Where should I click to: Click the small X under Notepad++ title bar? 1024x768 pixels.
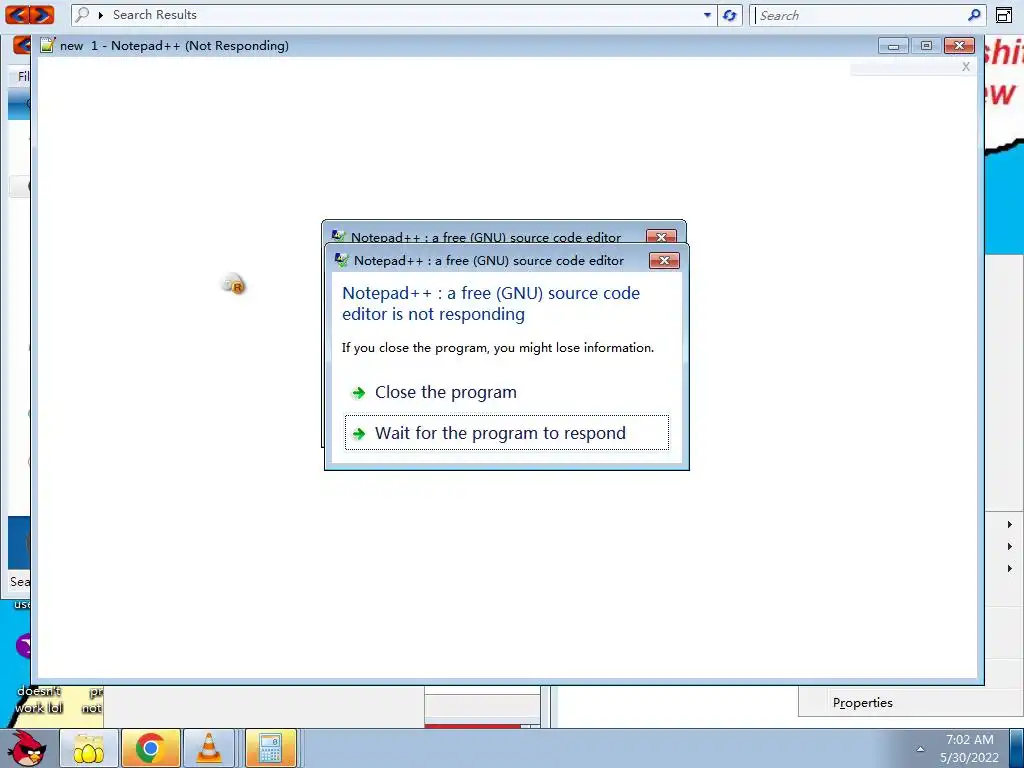tap(966, 67)
